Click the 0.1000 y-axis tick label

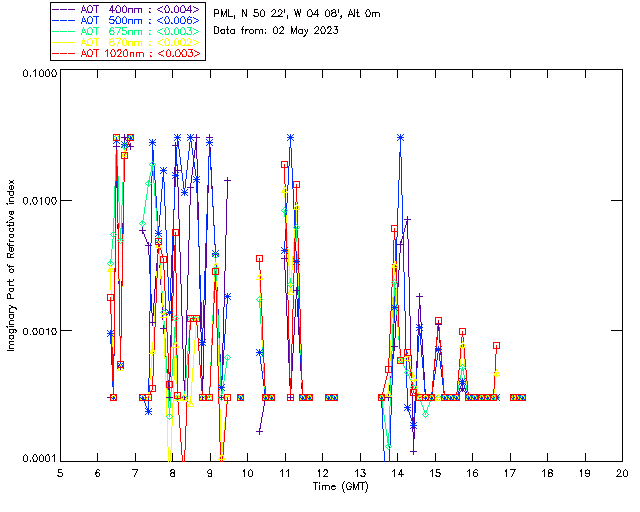click(39, 73)
